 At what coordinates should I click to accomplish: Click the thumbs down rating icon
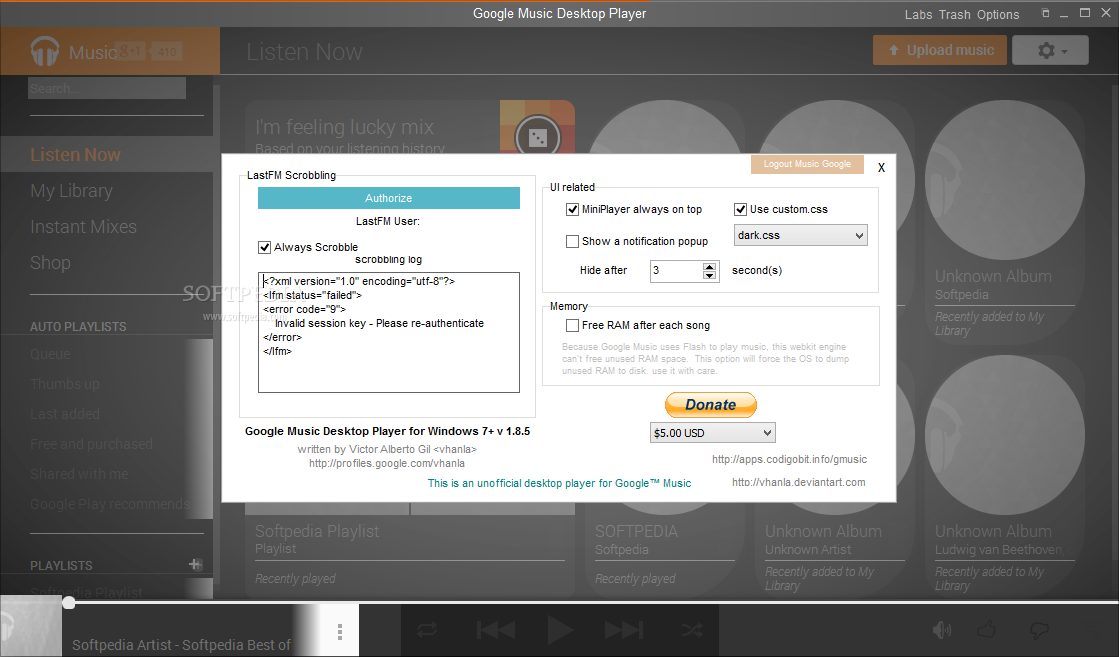pos(1039,630)
